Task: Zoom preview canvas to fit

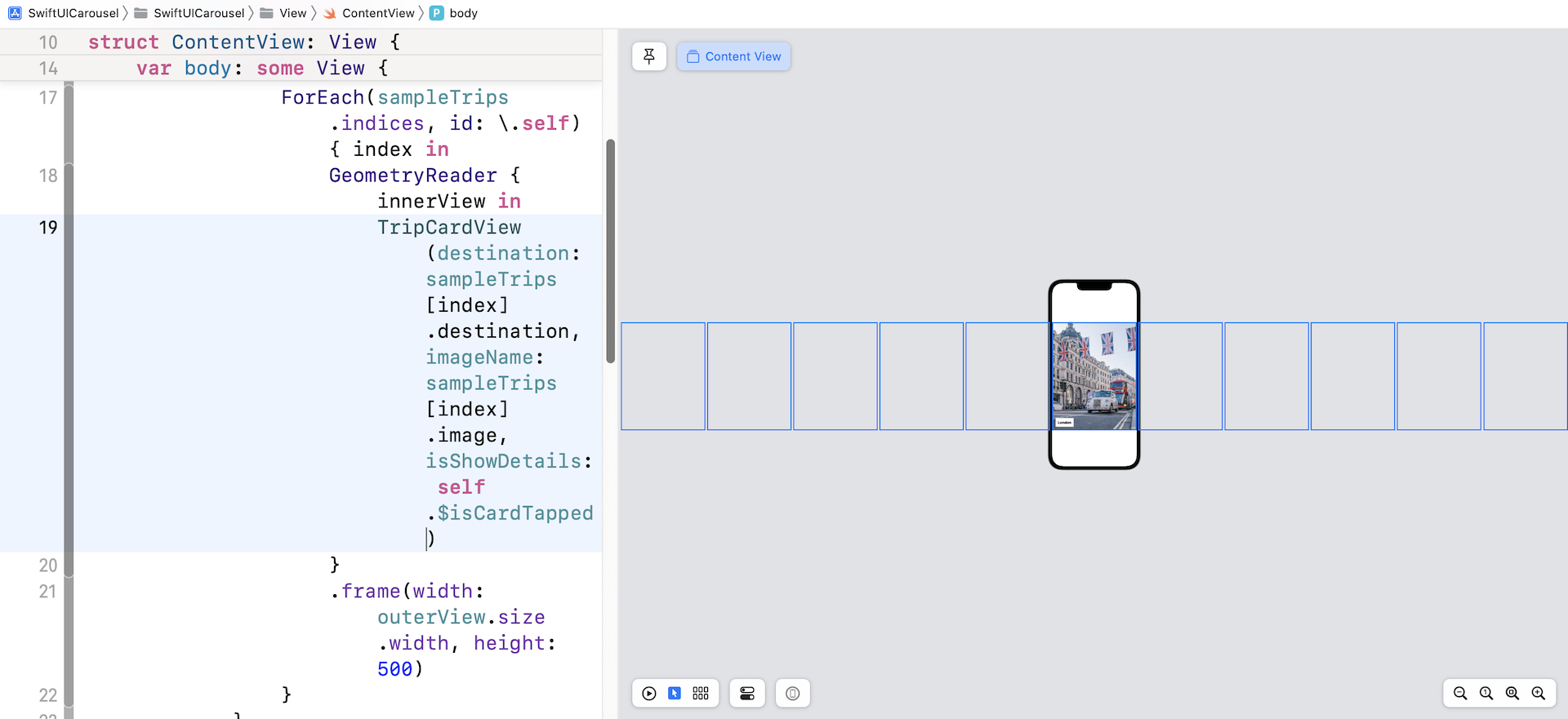Action: pyautogui.click(x=1512, y=694)
